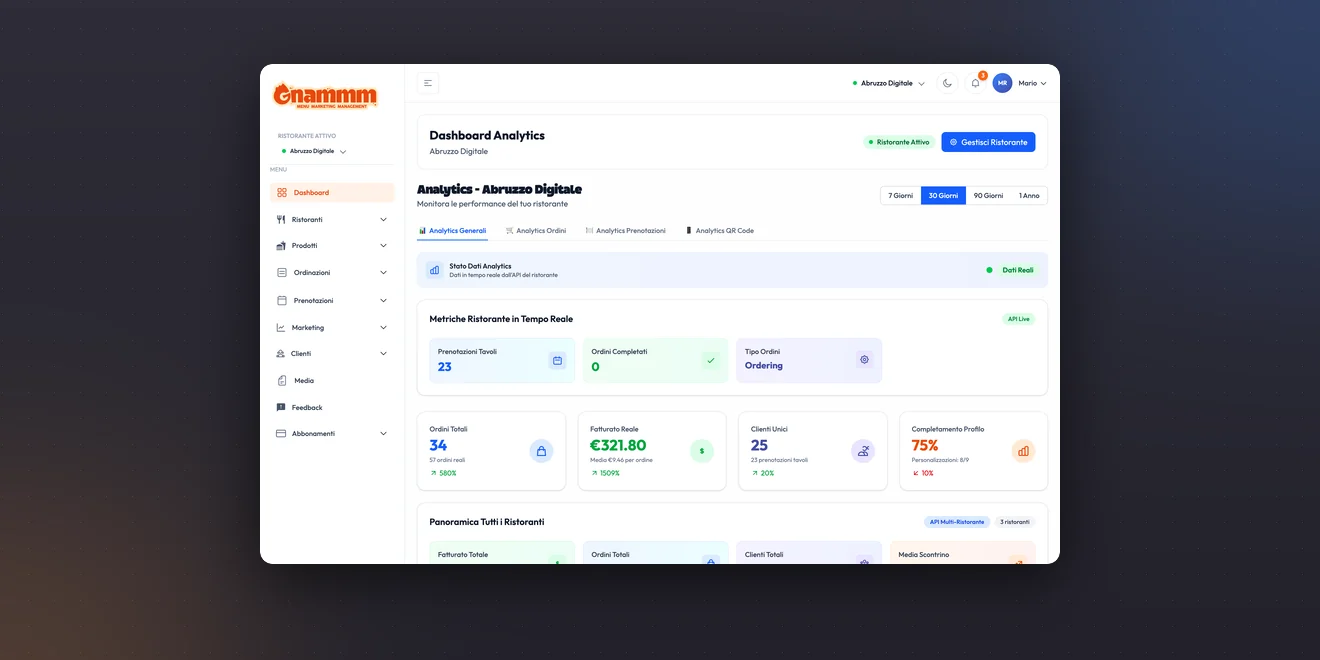
Task: Click the Media file sidebar icon
Action: (282, 380)
